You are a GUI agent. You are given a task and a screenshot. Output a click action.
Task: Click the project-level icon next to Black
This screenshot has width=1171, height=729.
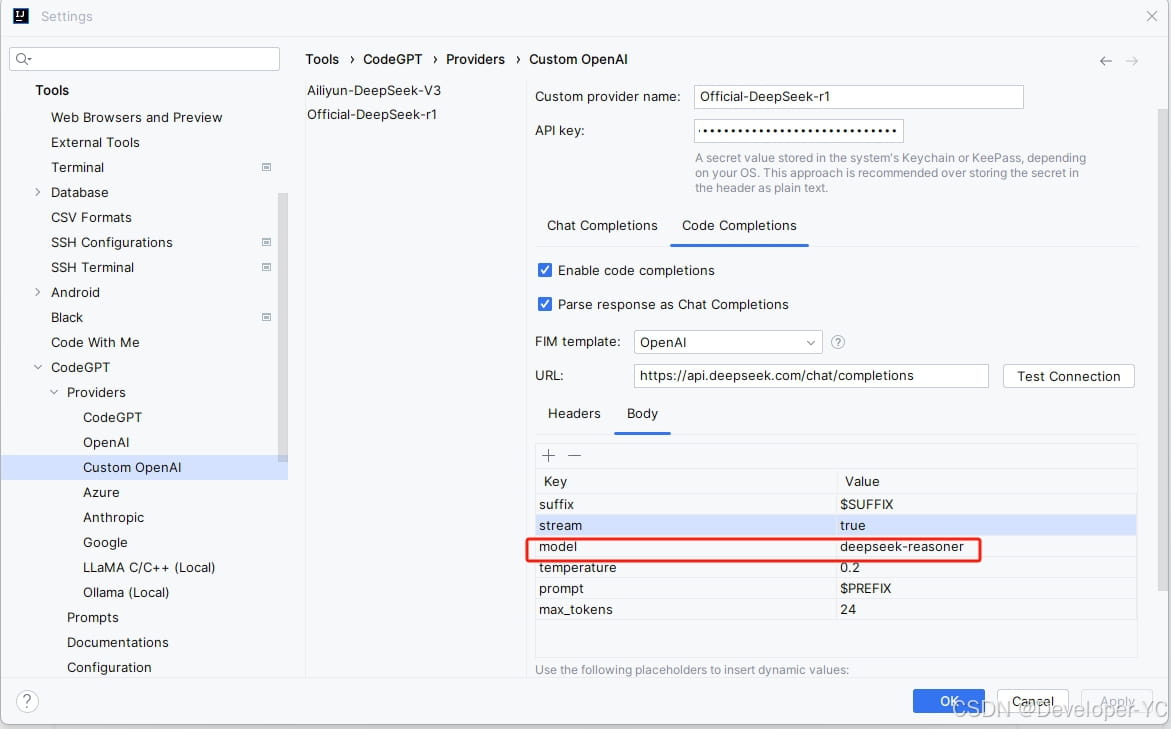point(266,317)
